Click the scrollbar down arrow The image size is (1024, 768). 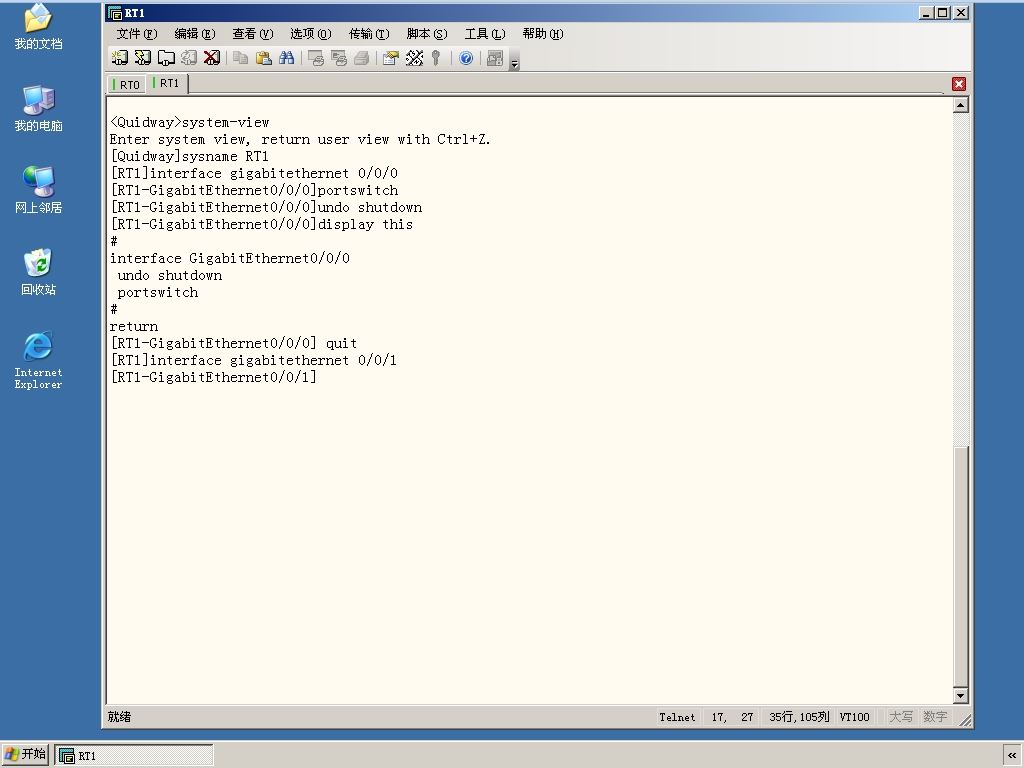(961, 696)
